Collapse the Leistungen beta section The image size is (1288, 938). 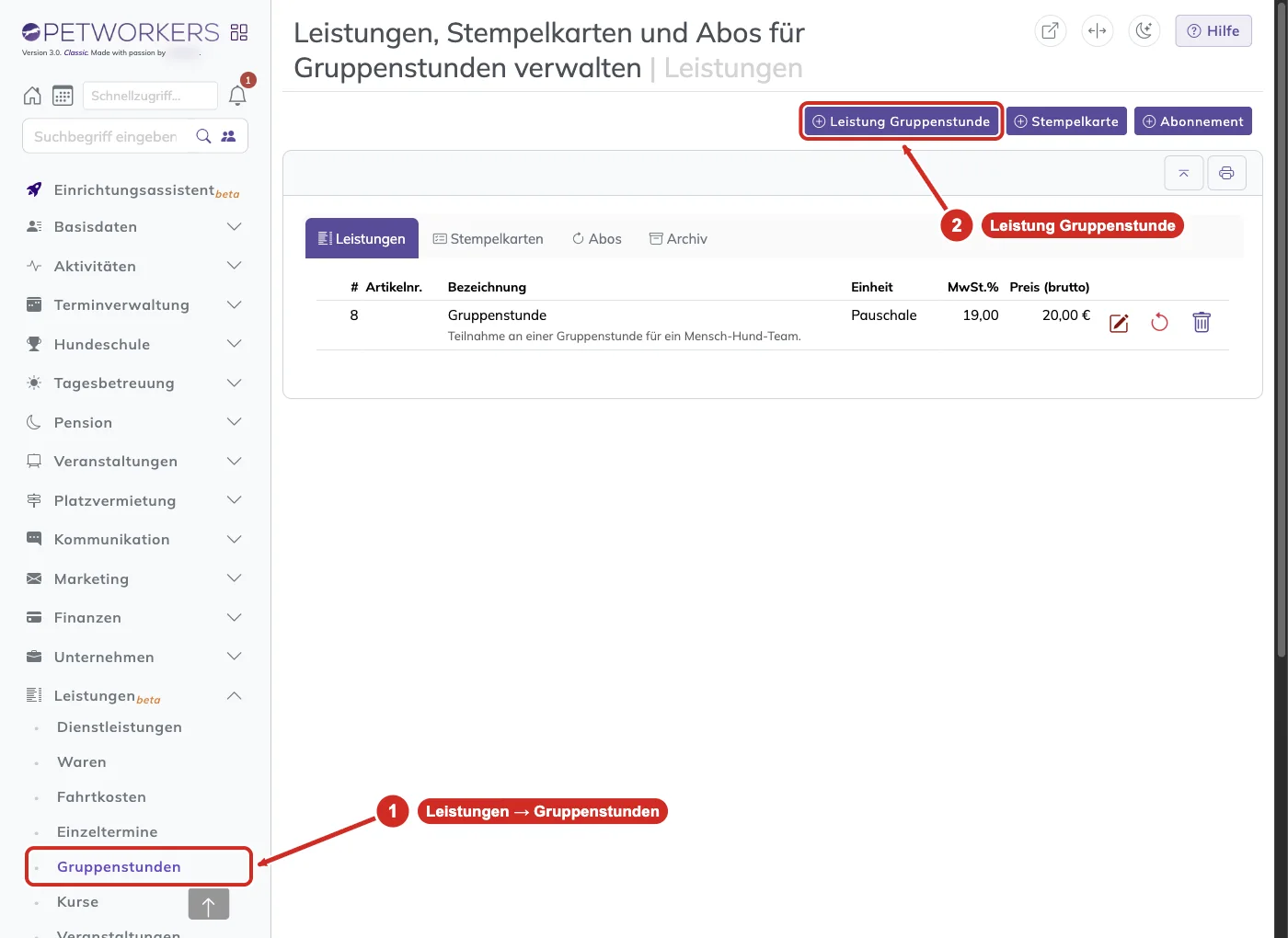tap(134, 696)
